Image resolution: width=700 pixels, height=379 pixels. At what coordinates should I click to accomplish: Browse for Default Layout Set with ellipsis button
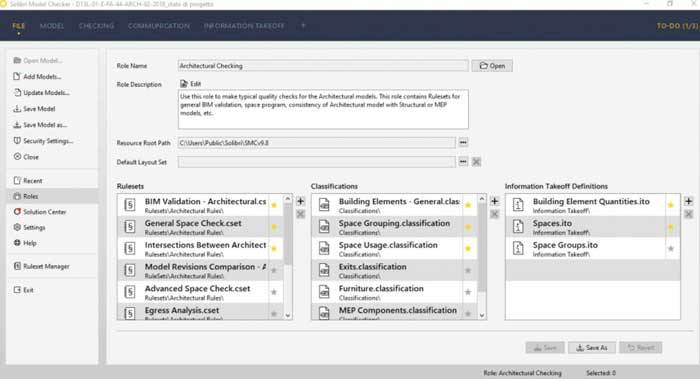coord(463,162)
